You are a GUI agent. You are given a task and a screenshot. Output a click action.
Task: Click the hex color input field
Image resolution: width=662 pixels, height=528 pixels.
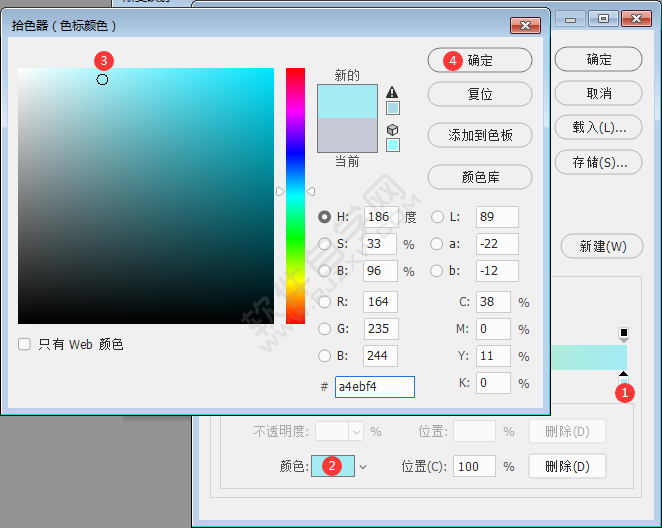coord(374,386)
